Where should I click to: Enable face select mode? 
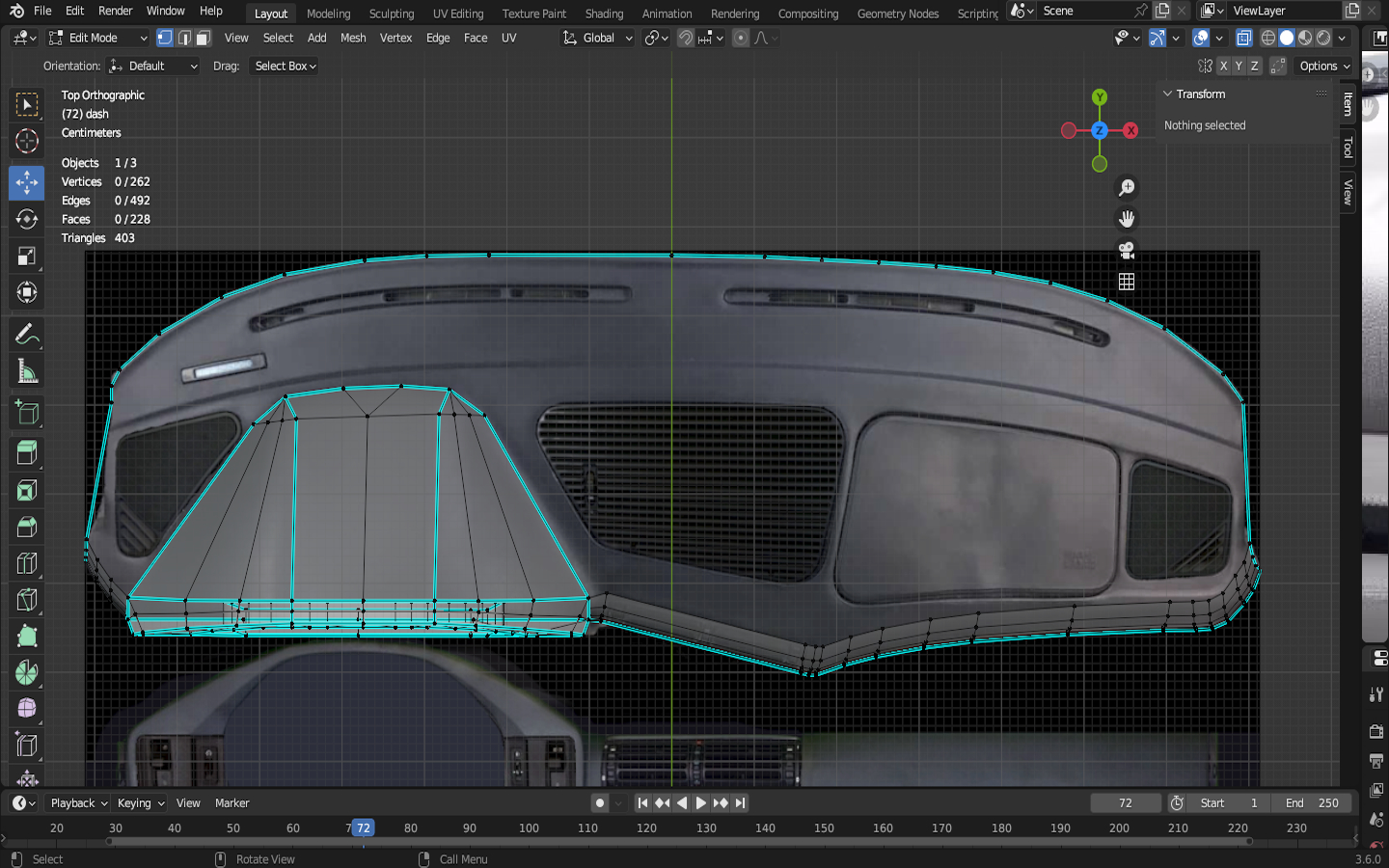203,39
